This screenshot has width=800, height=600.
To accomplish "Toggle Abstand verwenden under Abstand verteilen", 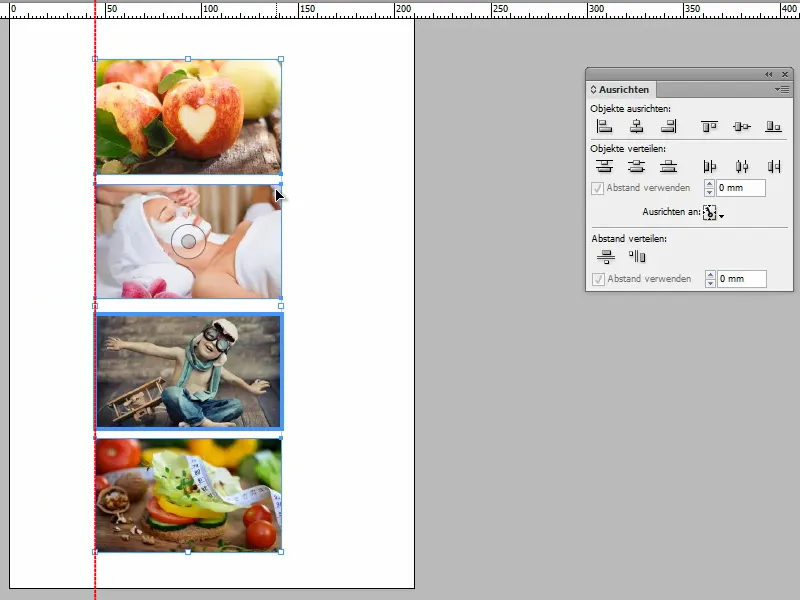I will click(598, 279).
